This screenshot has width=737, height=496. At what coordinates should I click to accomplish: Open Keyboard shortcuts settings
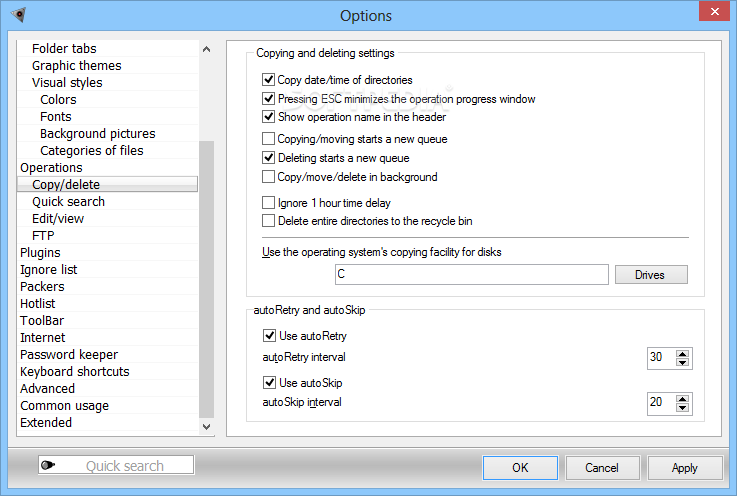point(75,371)
